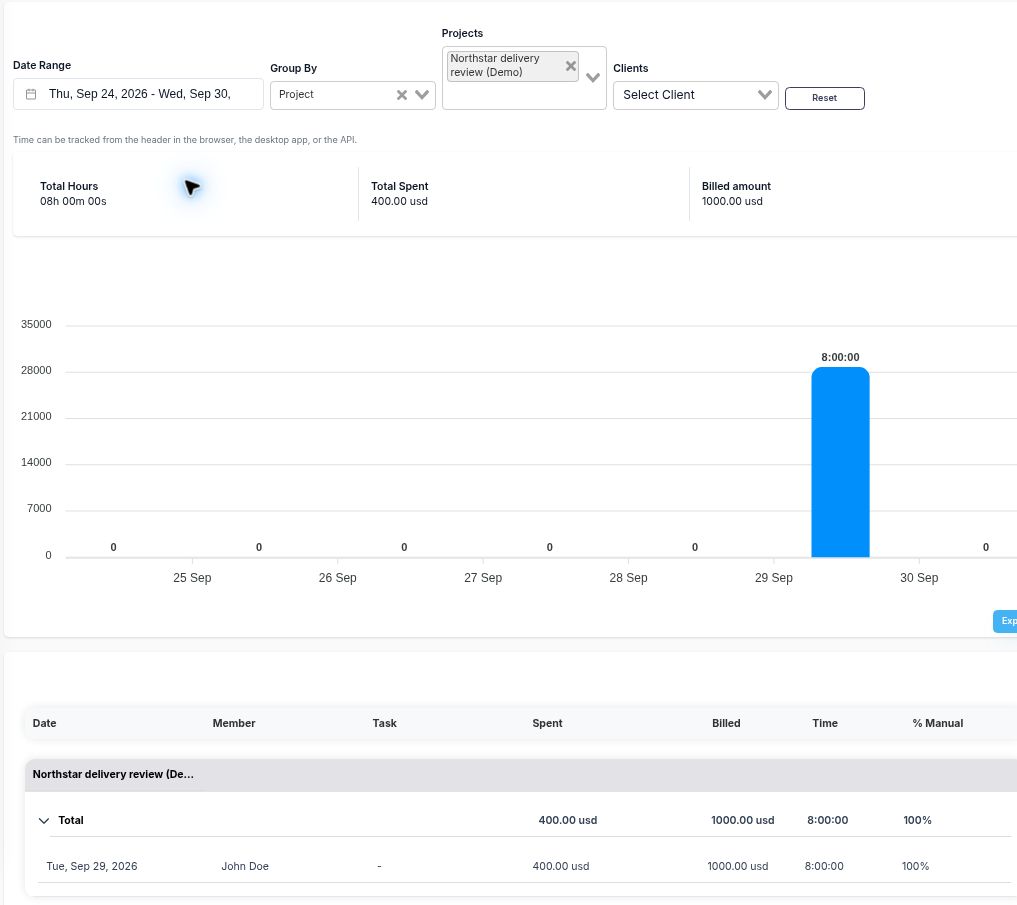This screenshot has height=905, width=1017.
Task: Click the calendar icon in Date Range
Action: tap(30, 94)
